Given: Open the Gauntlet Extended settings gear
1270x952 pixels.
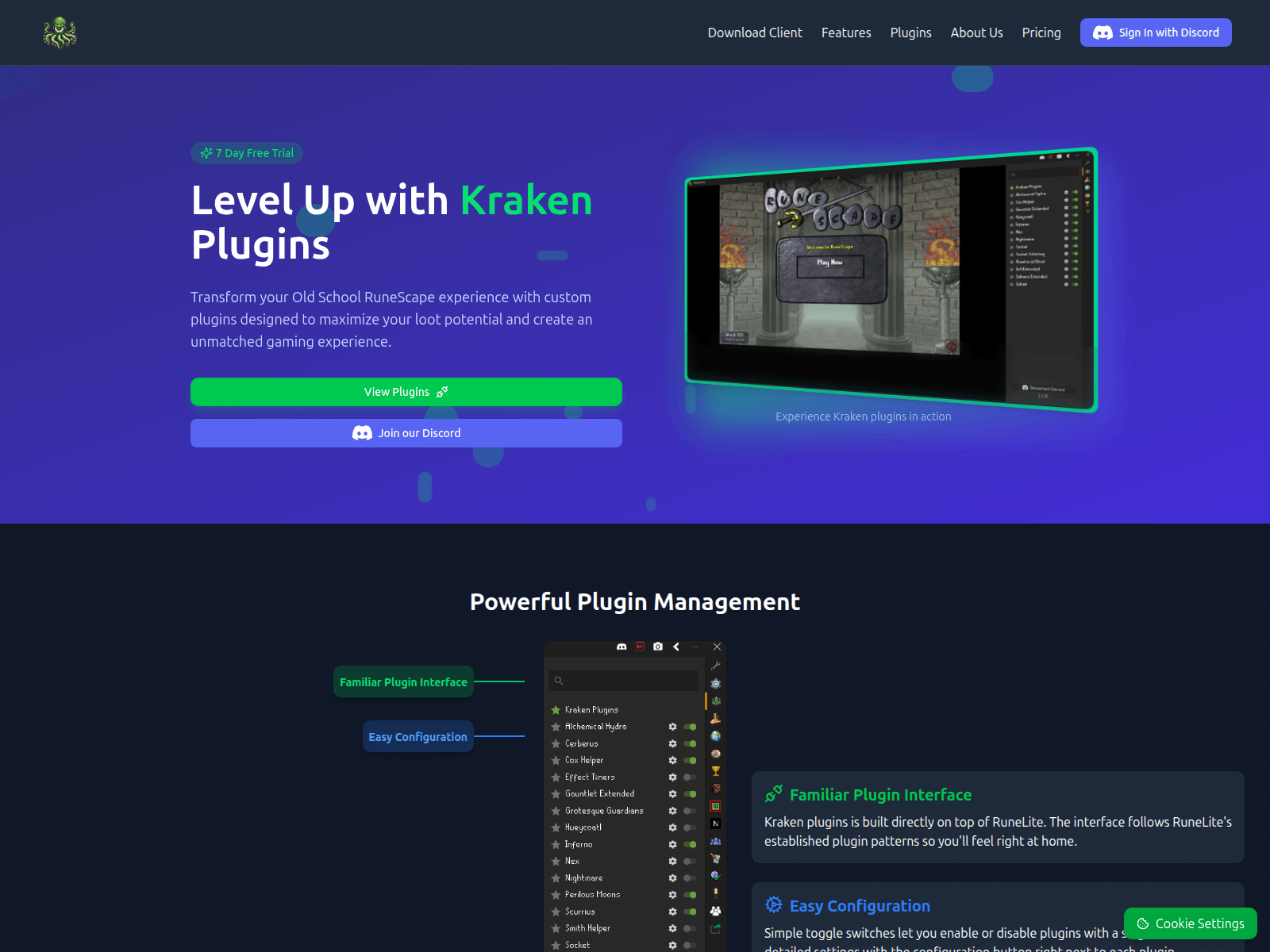Looking at the screenshot, I should pyautogui.click(x=673, y=794).
